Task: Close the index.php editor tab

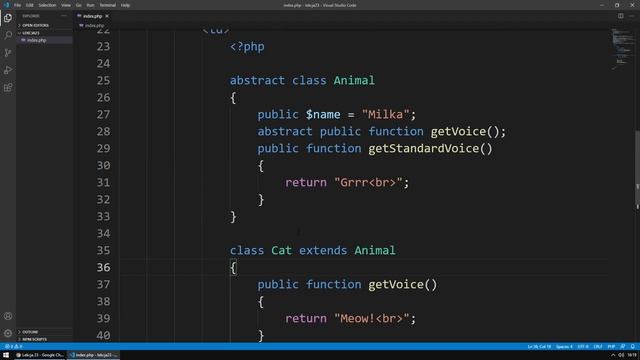Action: click(x=107, y=16)
